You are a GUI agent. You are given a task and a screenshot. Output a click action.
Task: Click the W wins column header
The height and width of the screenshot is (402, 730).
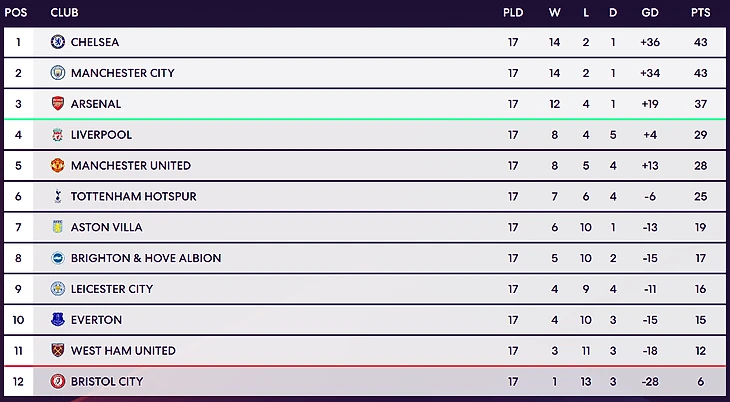[554, 13]
